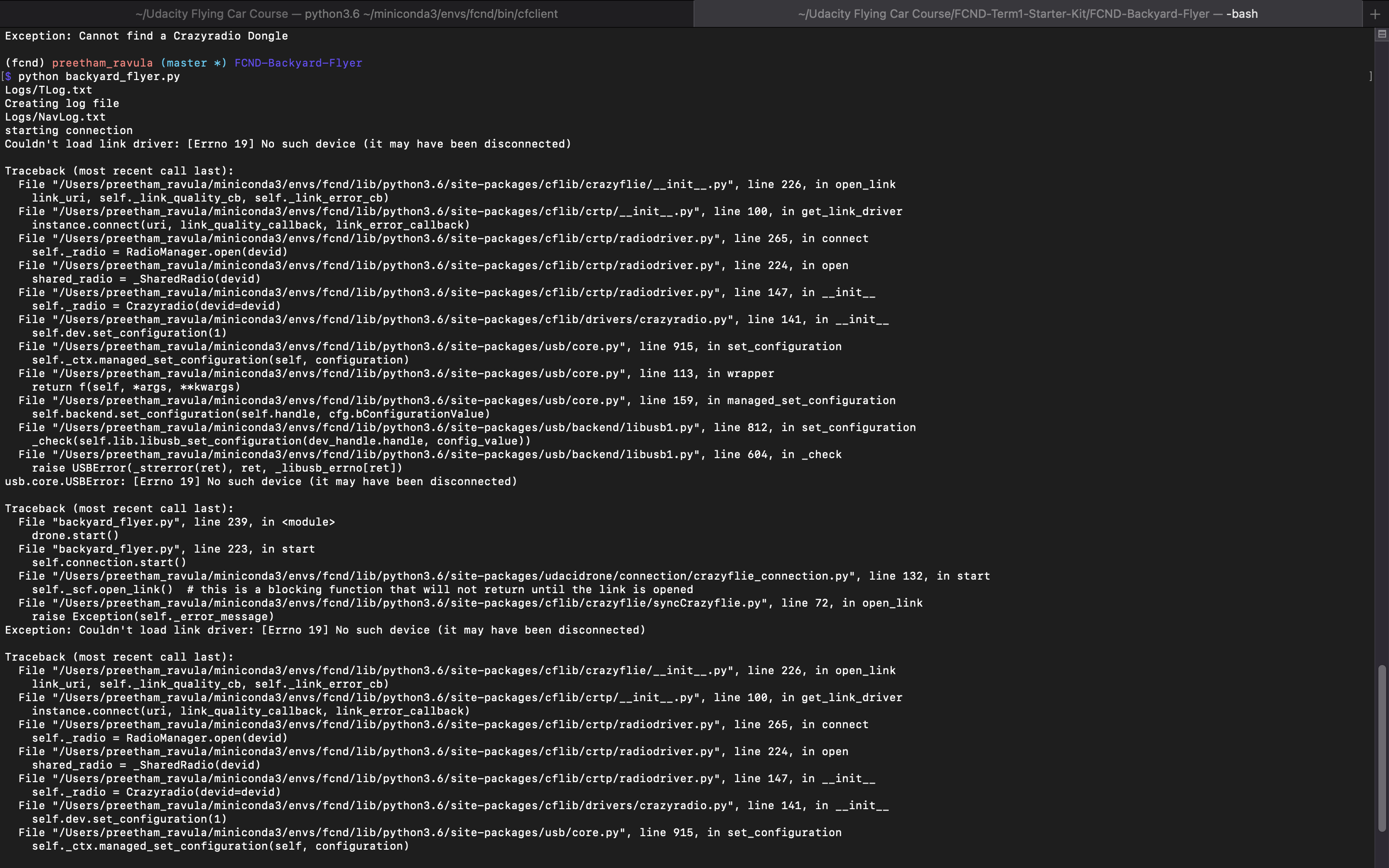Image resolution: width=1389 pixels, height=868 pixels.
Task: Click the 'starting connection' output line
Action: pos(68,130)
